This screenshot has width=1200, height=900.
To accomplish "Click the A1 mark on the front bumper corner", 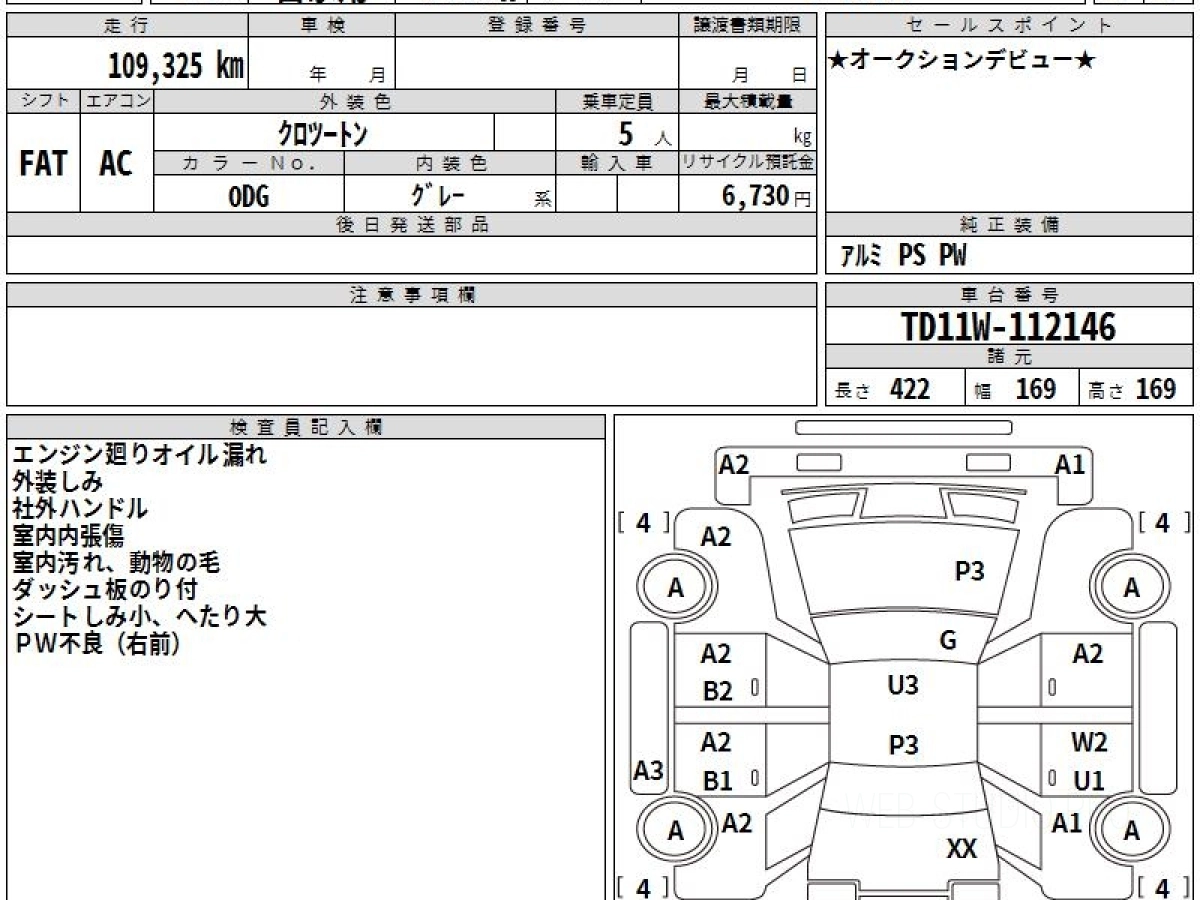I will point(1070,464).
